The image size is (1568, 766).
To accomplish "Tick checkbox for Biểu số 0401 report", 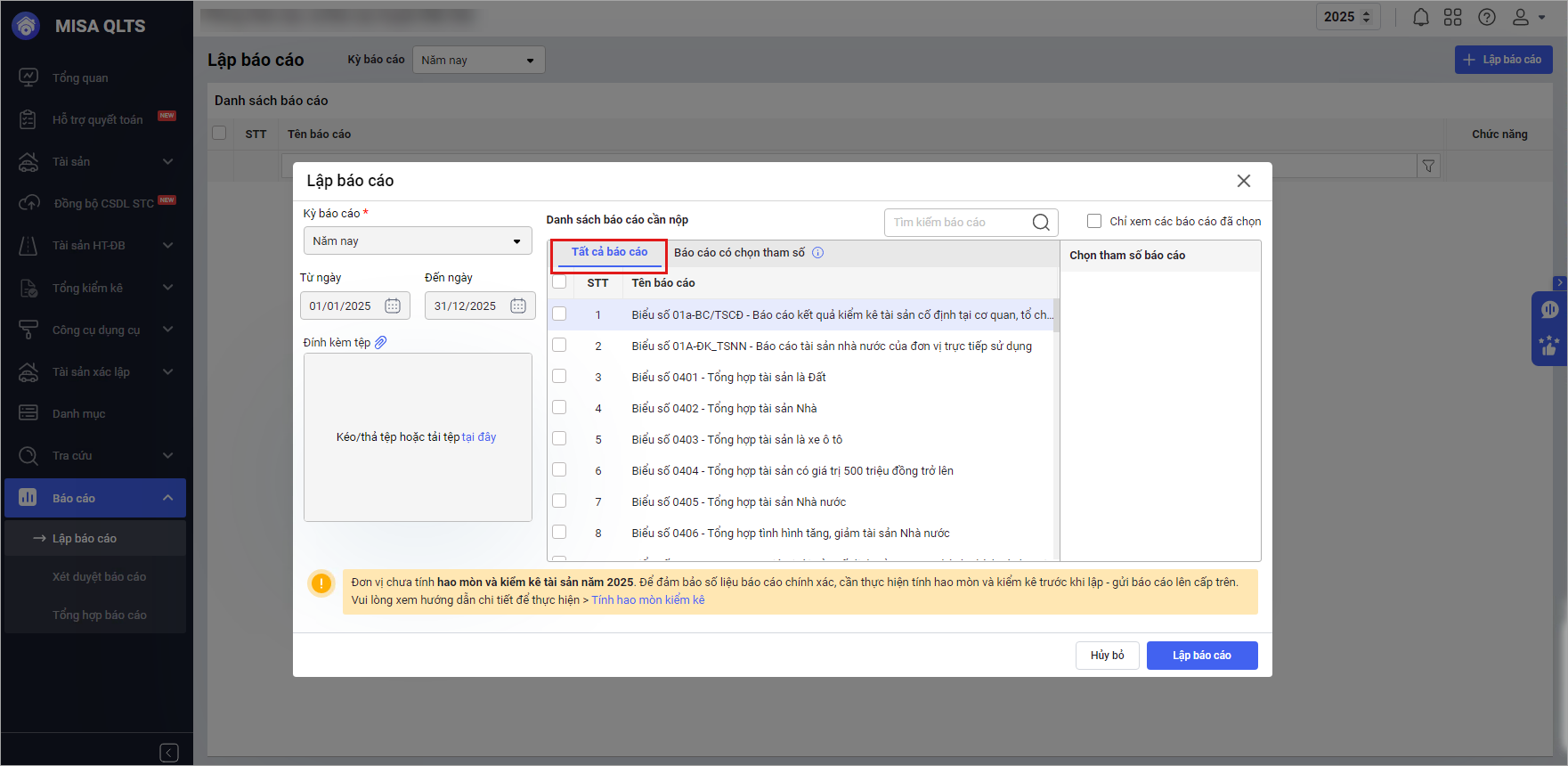I will tap(559, 377).
